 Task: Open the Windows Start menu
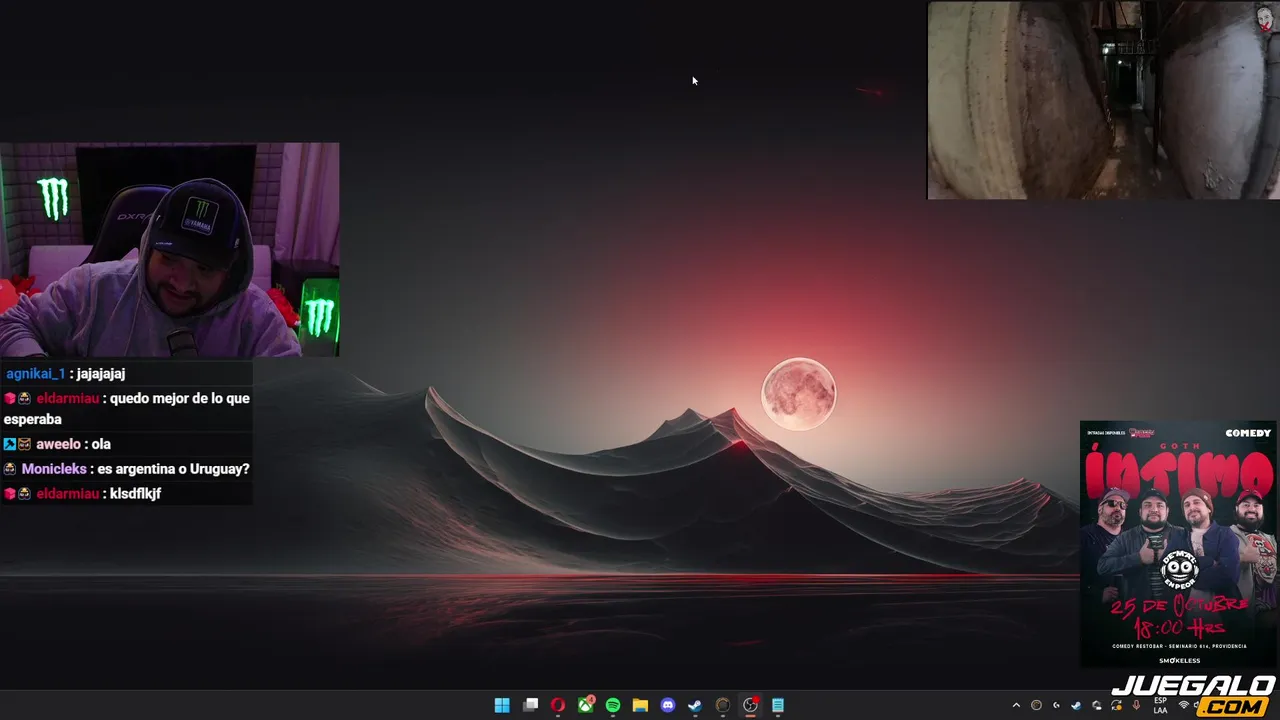click(502, 705)
